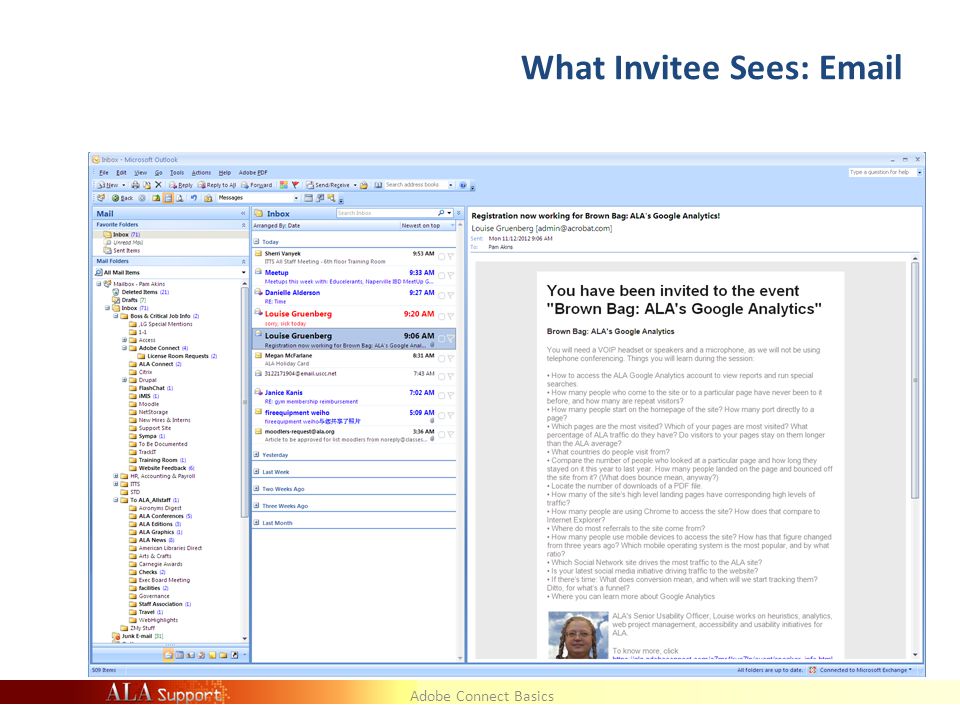Switch to Calendar view icon
The width and height of the screenshot is (960, 720).
[x=180, y=655]
